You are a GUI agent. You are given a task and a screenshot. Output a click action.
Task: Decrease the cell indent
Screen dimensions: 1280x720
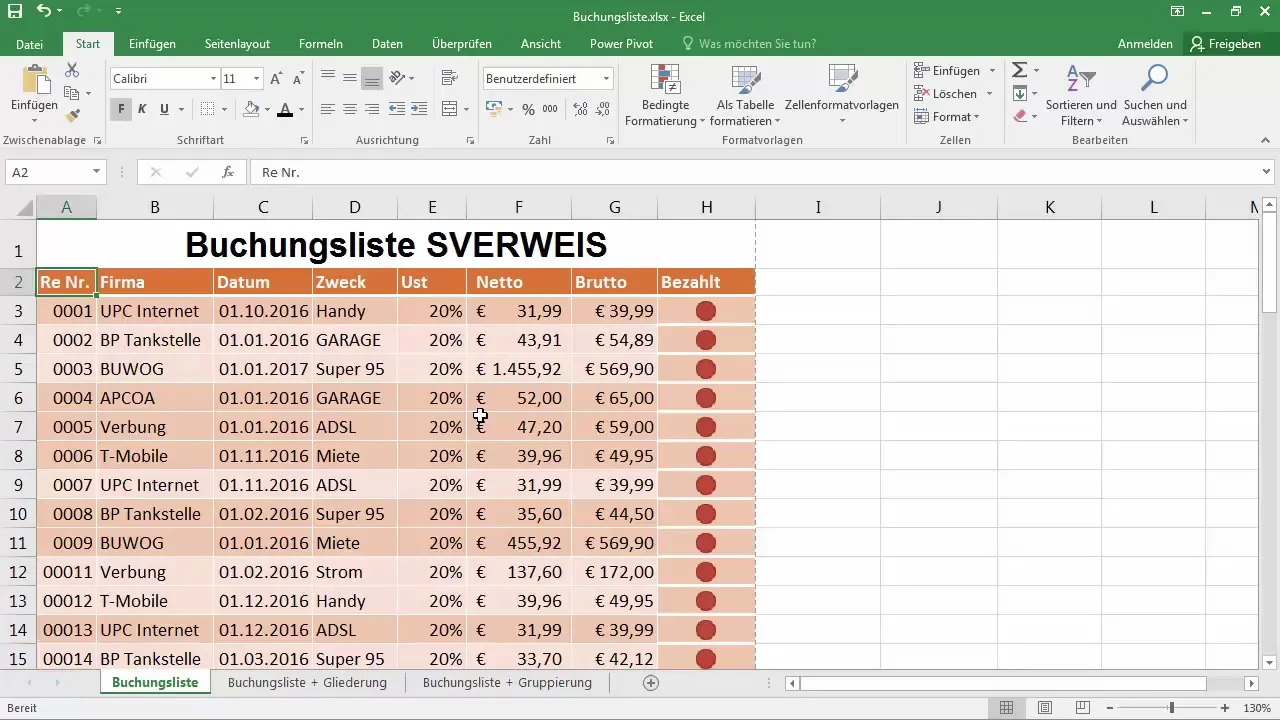pyautogui.click(x=397, y=109)
